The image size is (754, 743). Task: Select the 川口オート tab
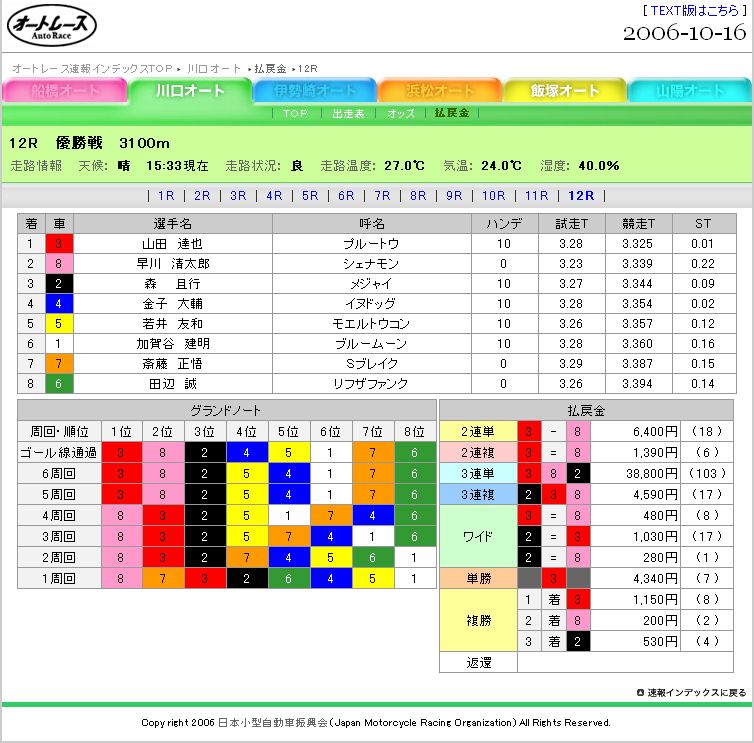[x=190, y=90]
